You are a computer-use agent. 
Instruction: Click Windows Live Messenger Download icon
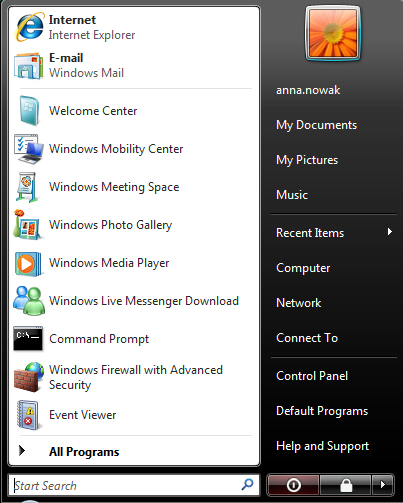(29, 301)
